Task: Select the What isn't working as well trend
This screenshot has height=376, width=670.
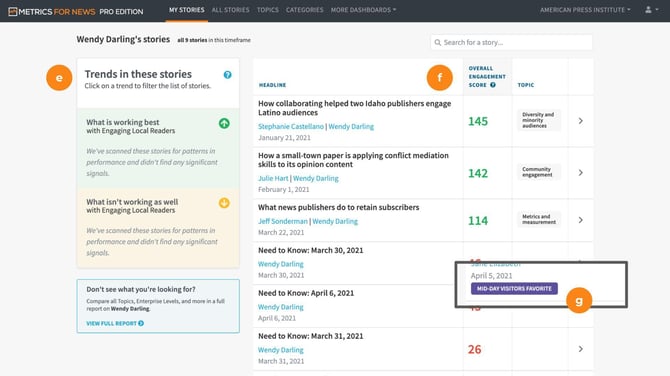Action: point(158,228)
